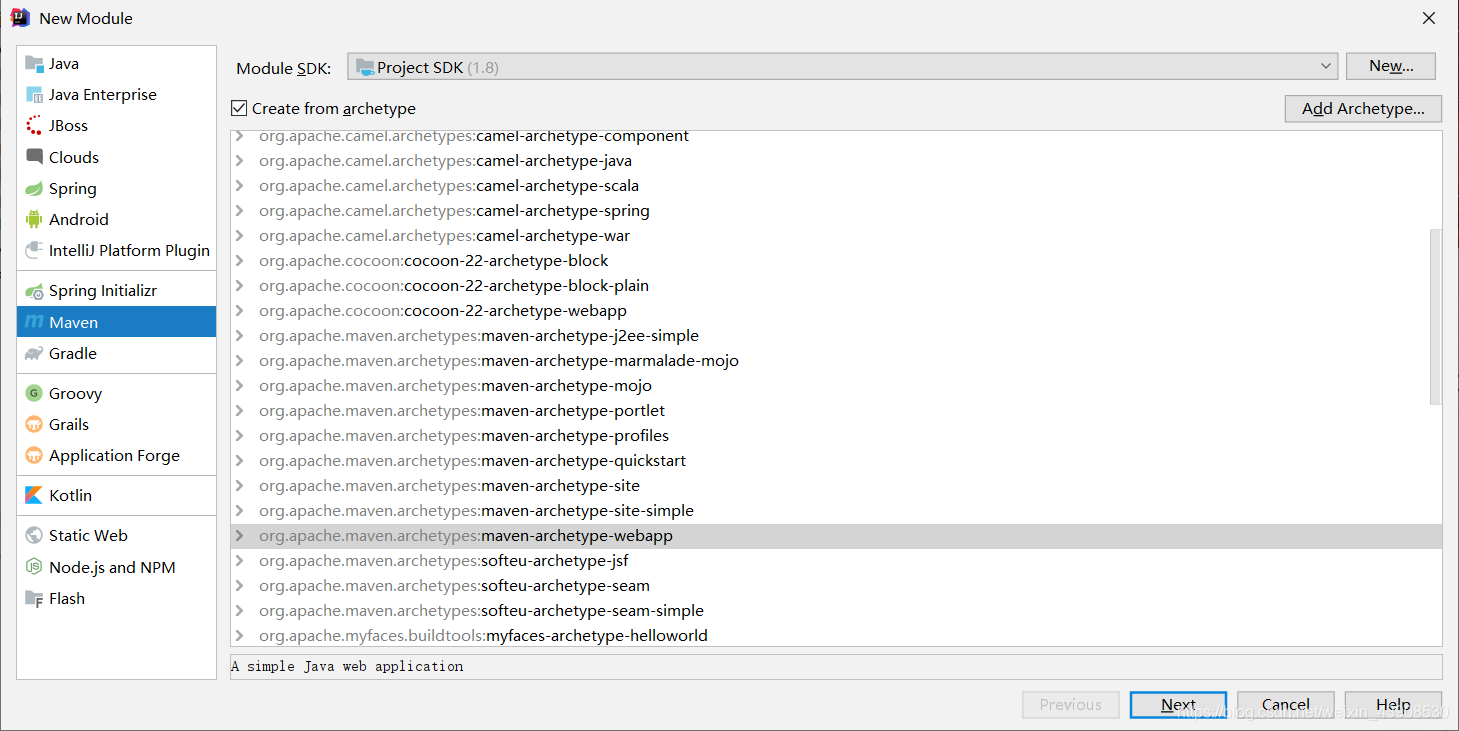
Task: Expand maven-archetype-j2ee-simple entry
Action: click(240, 336)
